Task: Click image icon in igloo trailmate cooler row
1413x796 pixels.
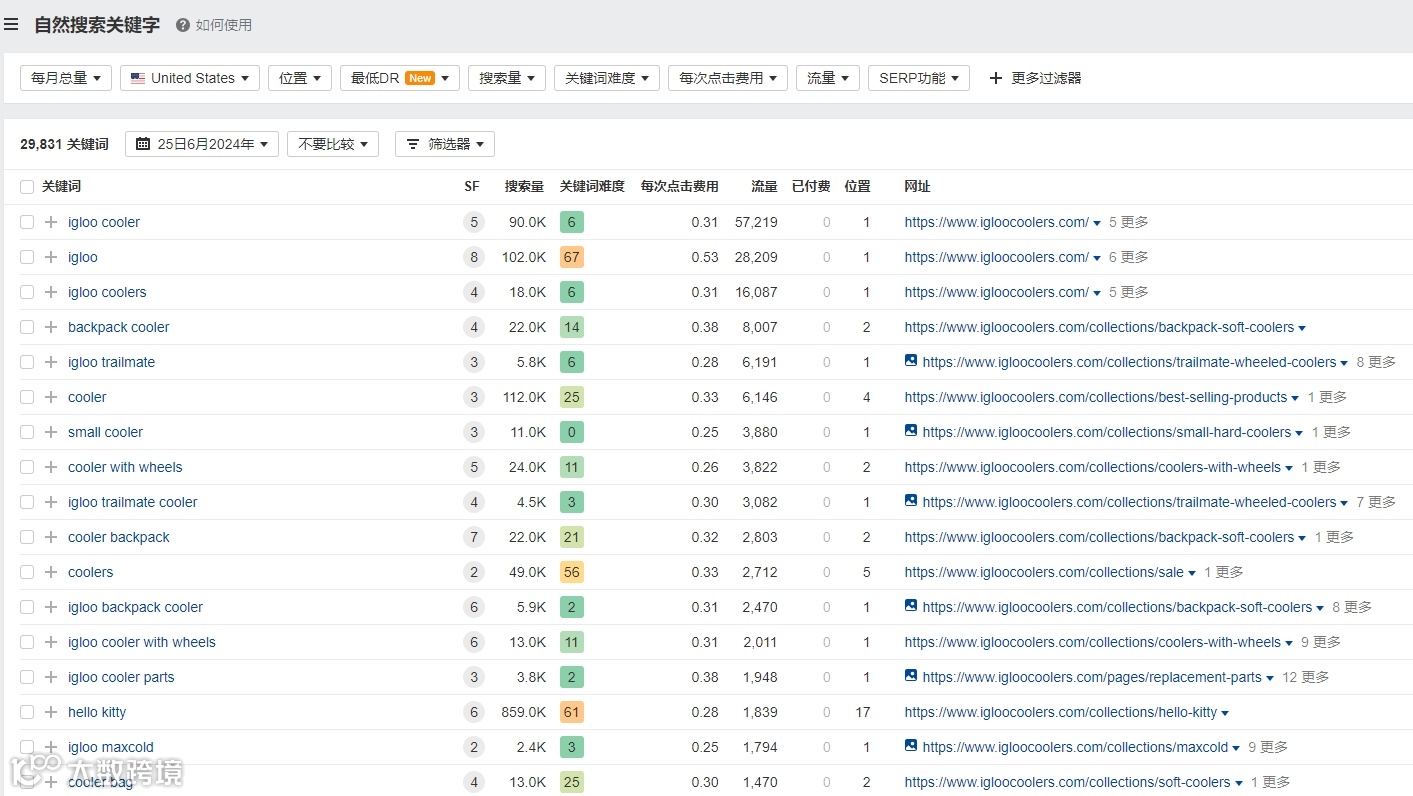Action: [x=911, y=501]
